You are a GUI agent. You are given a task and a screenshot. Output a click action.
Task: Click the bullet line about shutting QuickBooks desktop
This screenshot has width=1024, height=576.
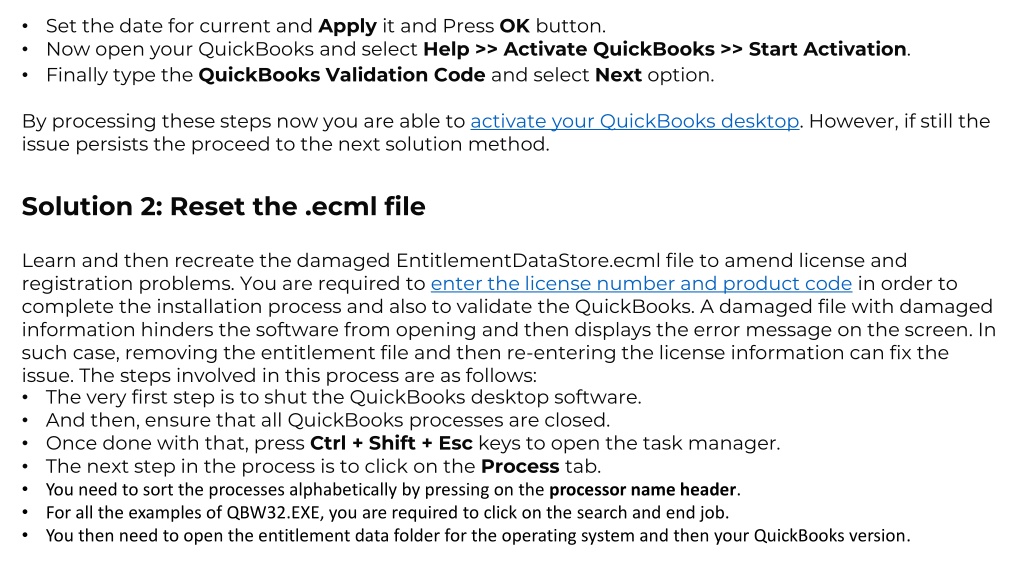tap(344, 397)
